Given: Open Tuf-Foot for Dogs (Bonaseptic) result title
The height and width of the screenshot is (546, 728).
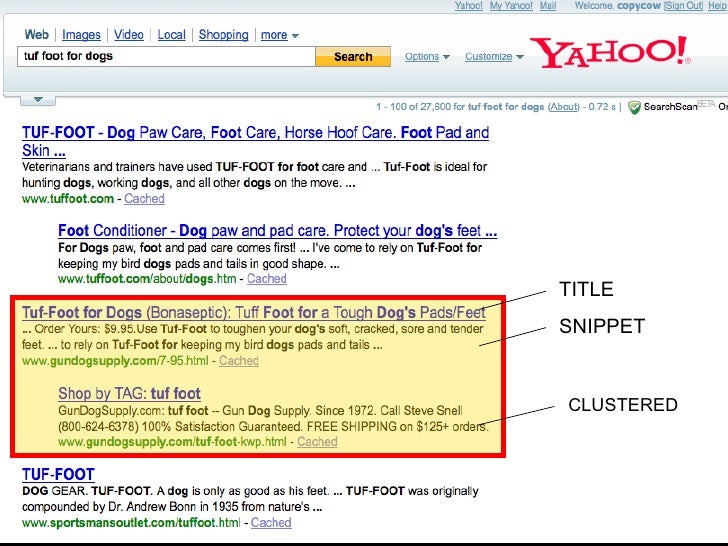Looking at the screenshot, I should (x=254, y=312).
